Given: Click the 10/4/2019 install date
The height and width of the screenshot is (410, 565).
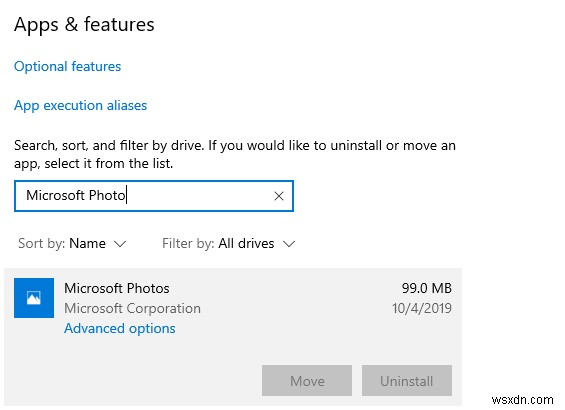Looking at the screenshot, I should (x=422, y=308).
